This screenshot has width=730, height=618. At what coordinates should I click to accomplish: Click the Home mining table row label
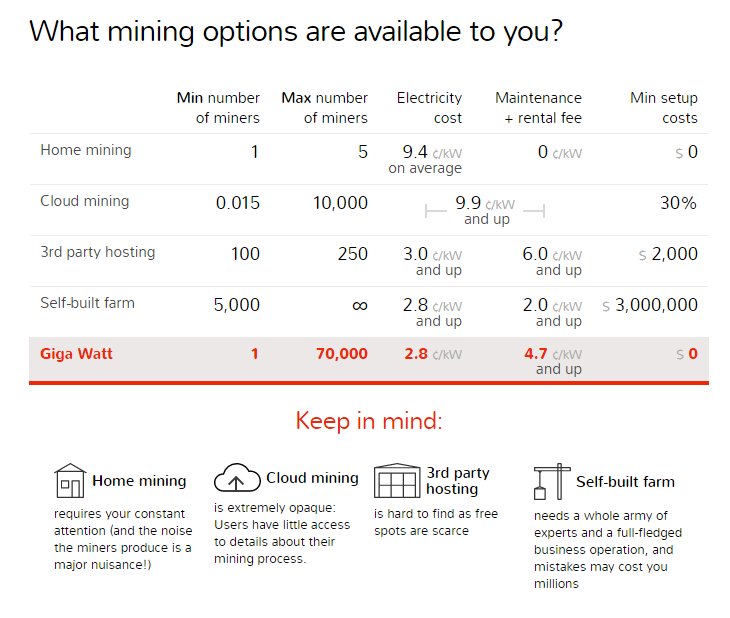[x=86, y=150]
